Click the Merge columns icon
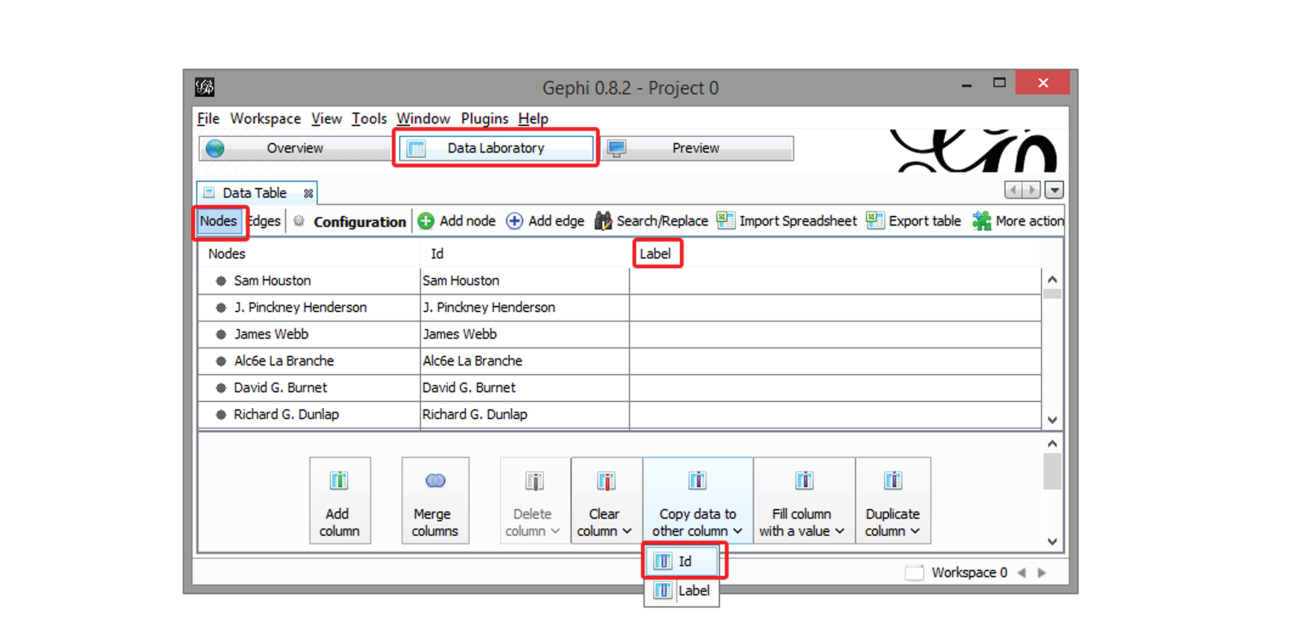 (435, 481)
